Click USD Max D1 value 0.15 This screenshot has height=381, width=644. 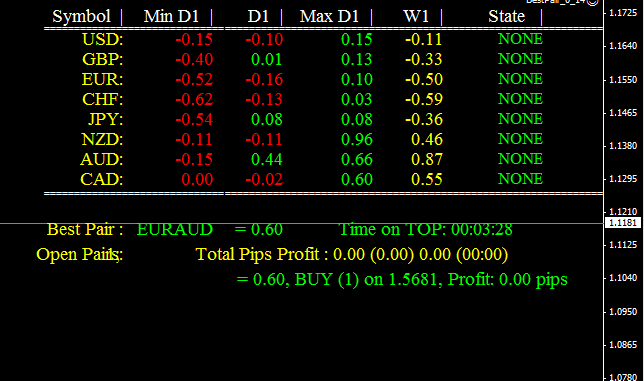tap(357, 39)
